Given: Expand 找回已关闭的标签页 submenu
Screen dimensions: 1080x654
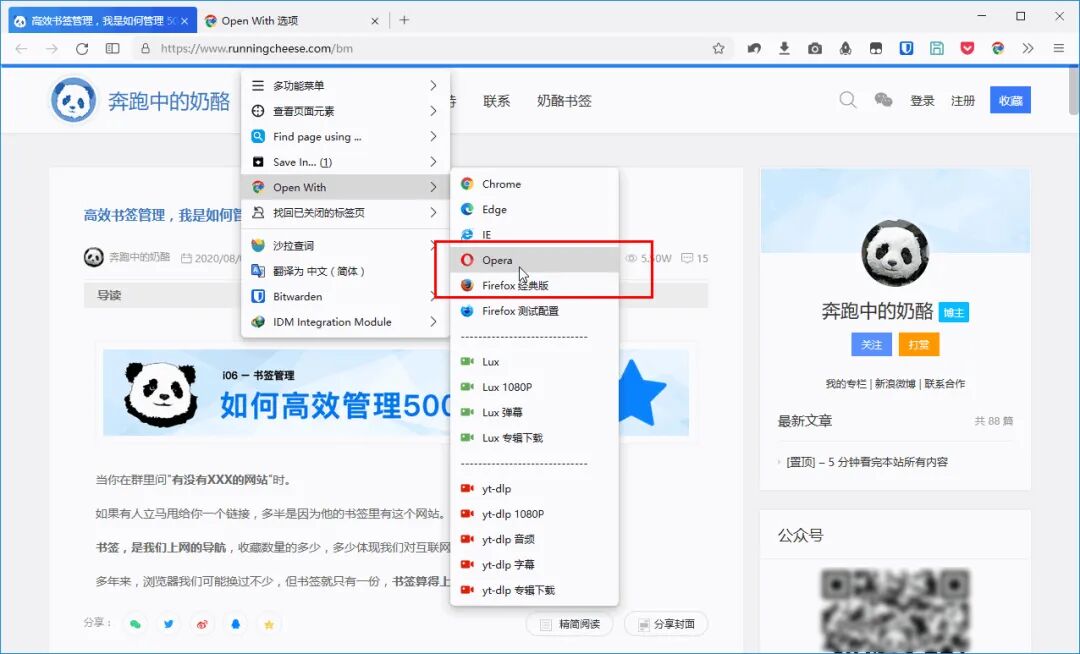Looking at the screenshot, I should tap(345, 213).
